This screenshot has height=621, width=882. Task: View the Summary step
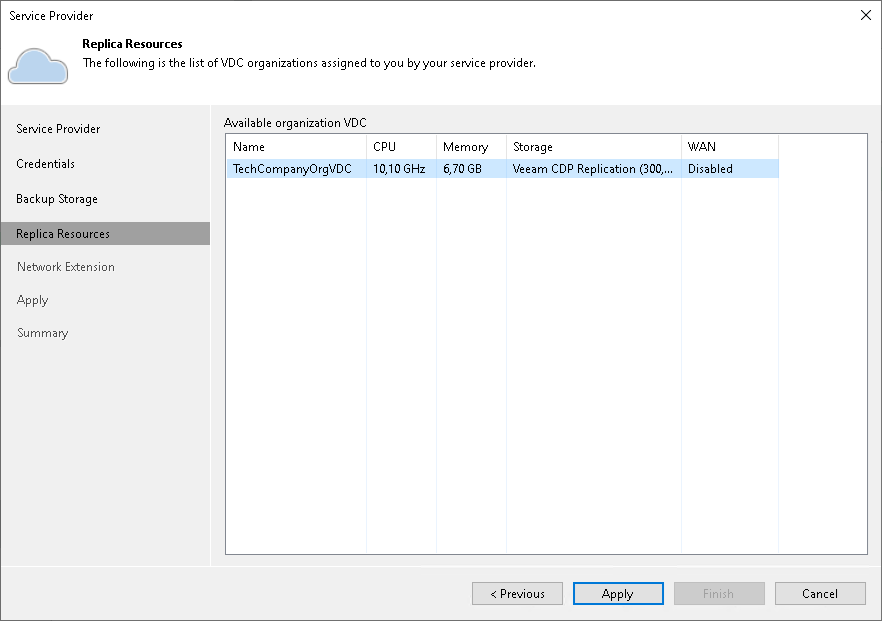coord(42,333)
